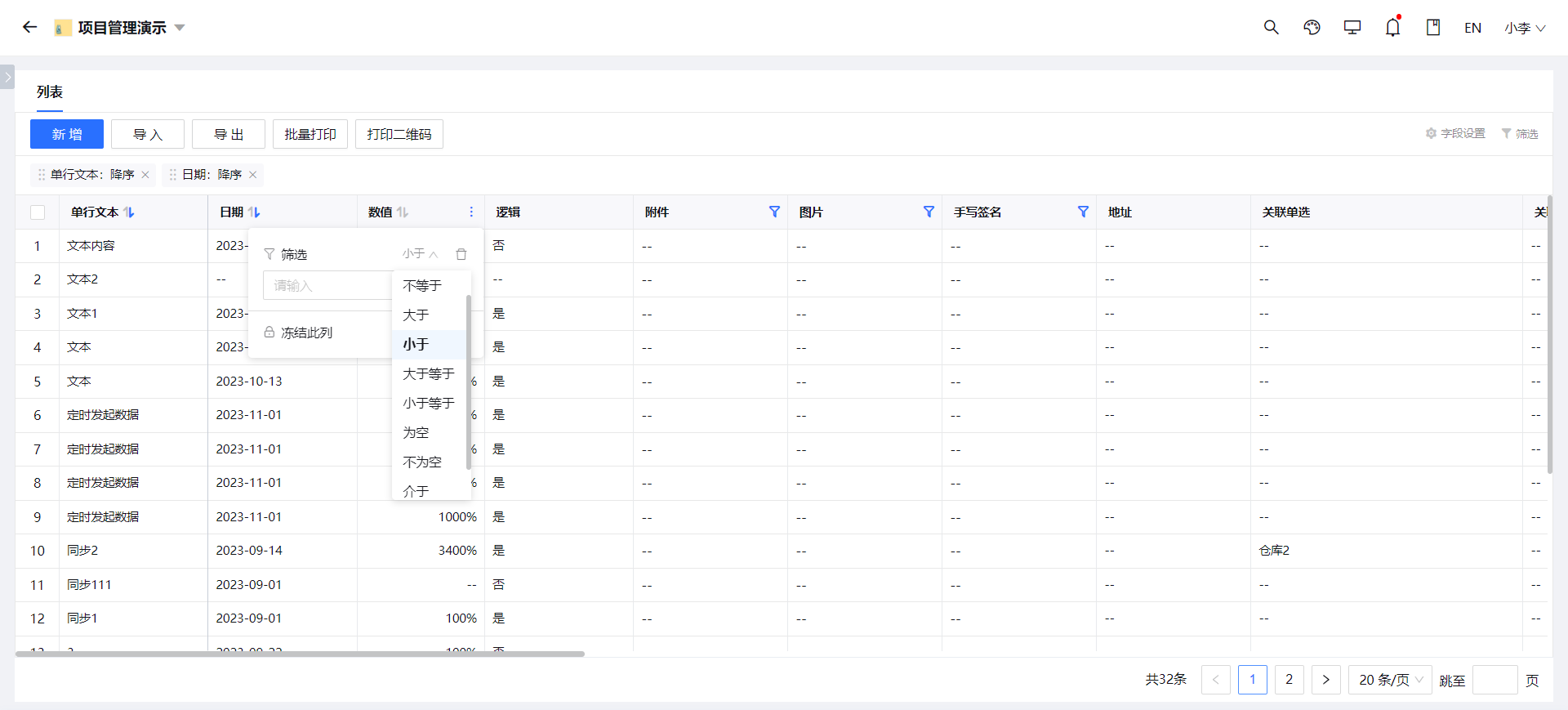Toggle sort on 日期 column
The height and width of the screenshot is (710, 1568).
(254, 212)
